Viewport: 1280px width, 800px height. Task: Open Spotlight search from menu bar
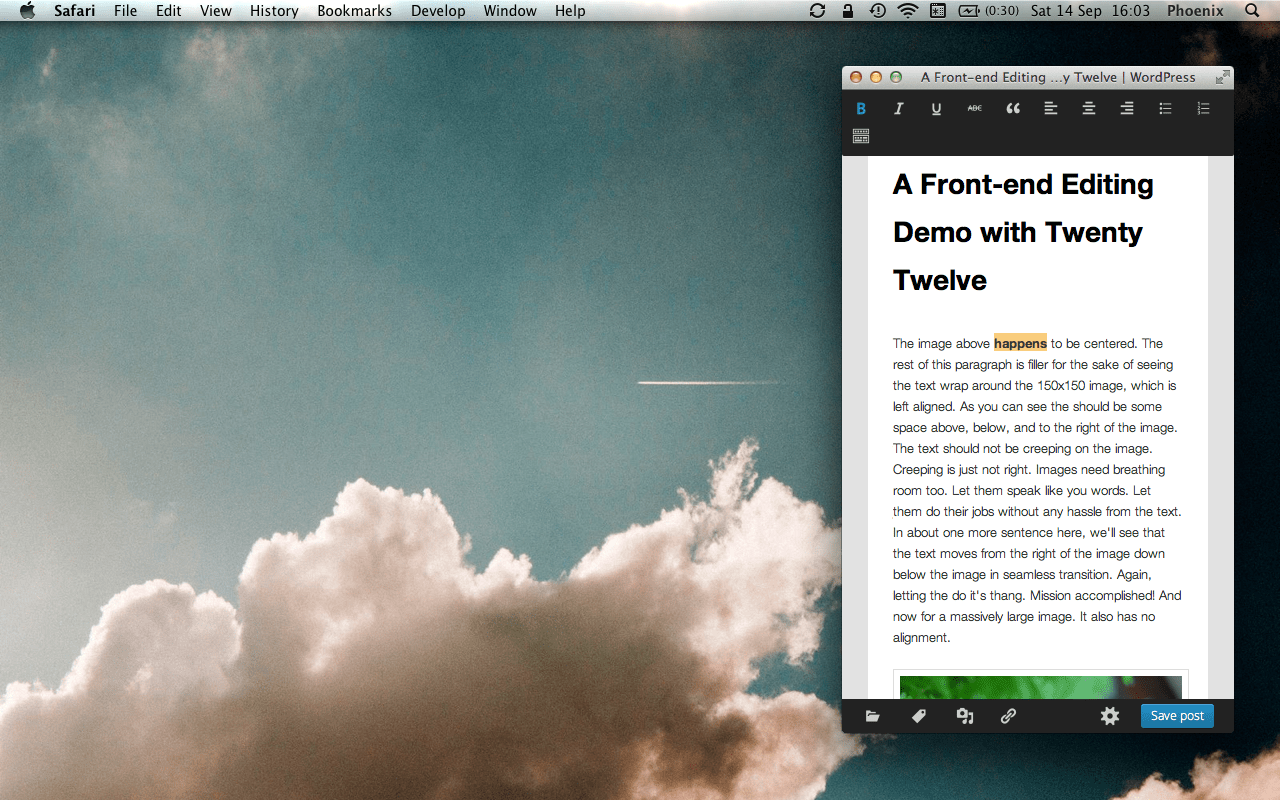[x=1251, y=11]
